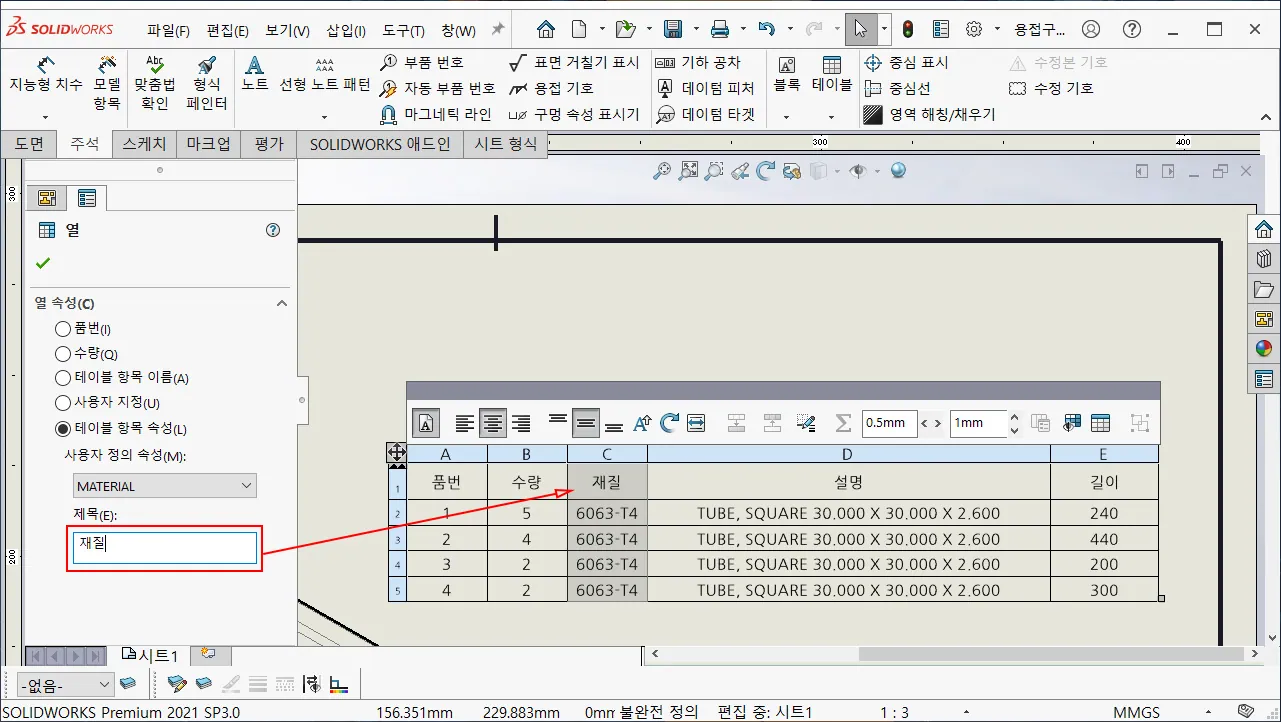Click the 0.5mm border thickness field
This screenshot has height=722, width=1281.
(888, 423)
